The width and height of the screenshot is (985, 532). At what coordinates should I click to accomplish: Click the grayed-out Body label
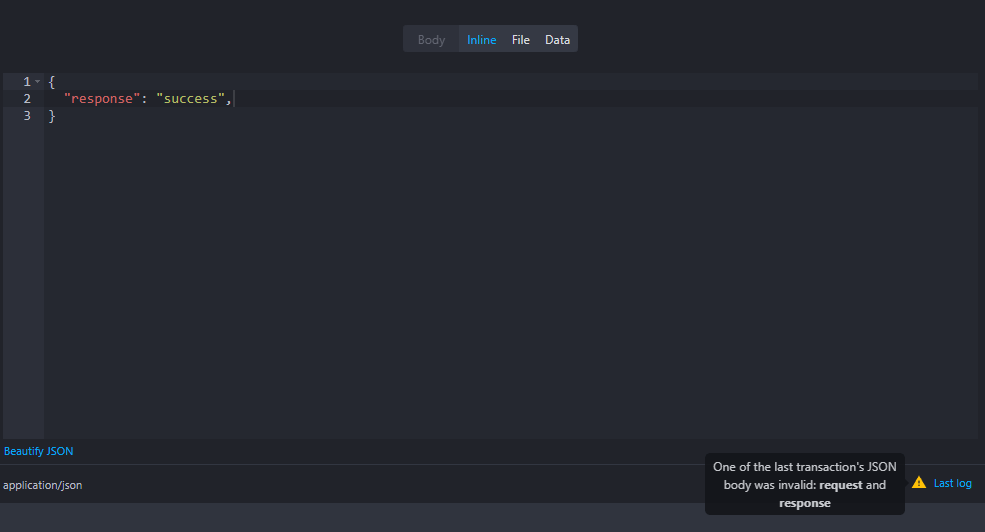431,40
